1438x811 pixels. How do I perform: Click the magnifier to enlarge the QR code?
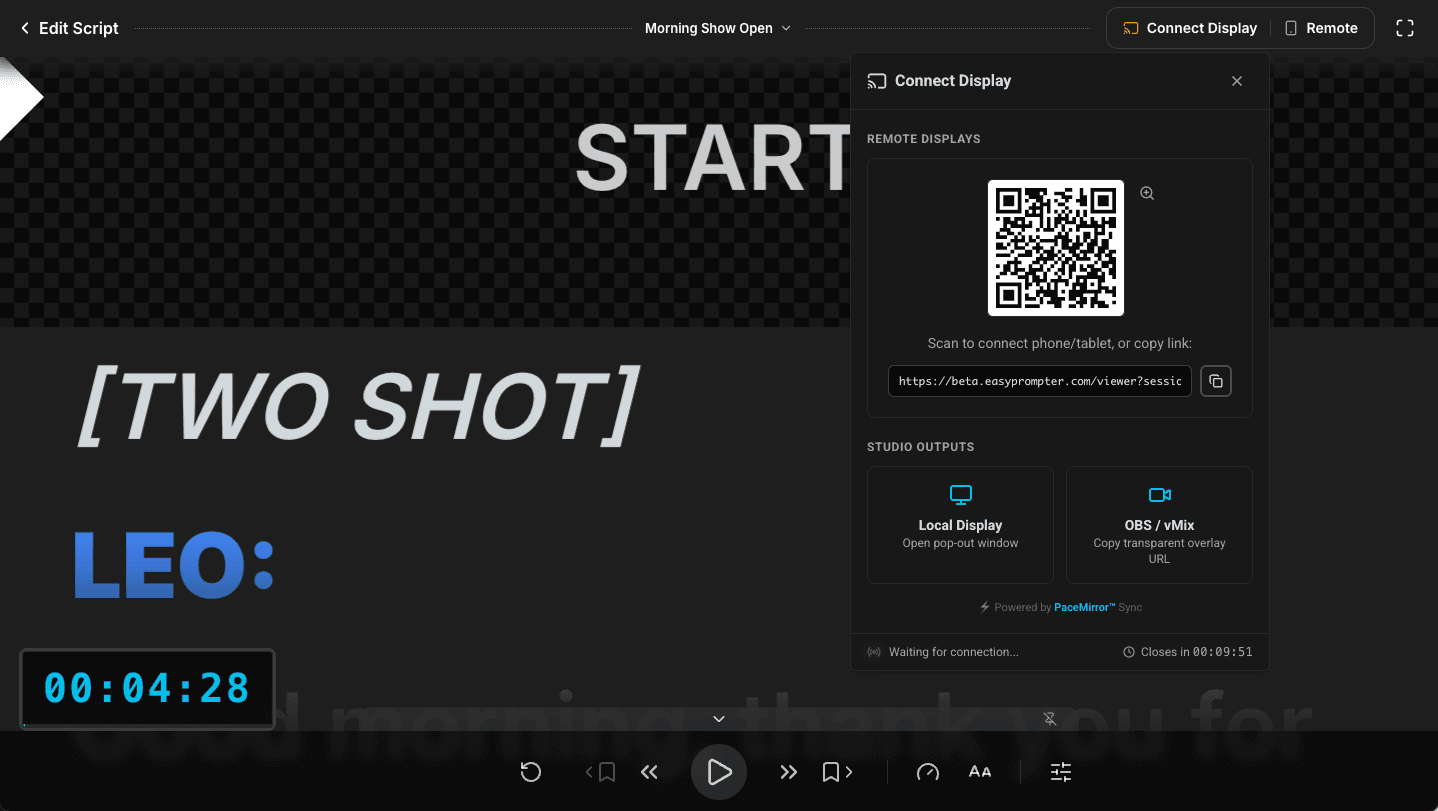coord(1147,194)
